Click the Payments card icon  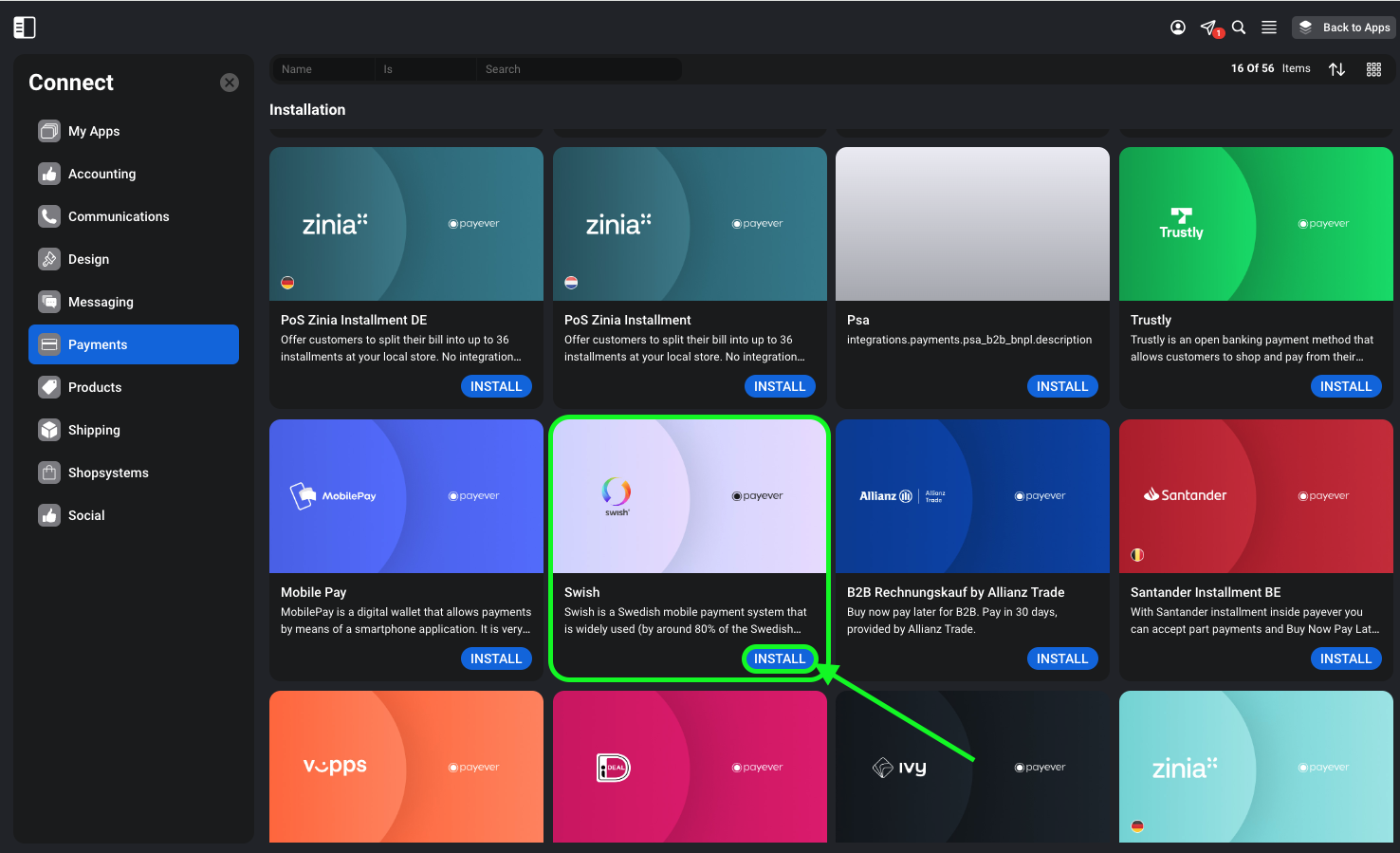[x=49, y=344]
